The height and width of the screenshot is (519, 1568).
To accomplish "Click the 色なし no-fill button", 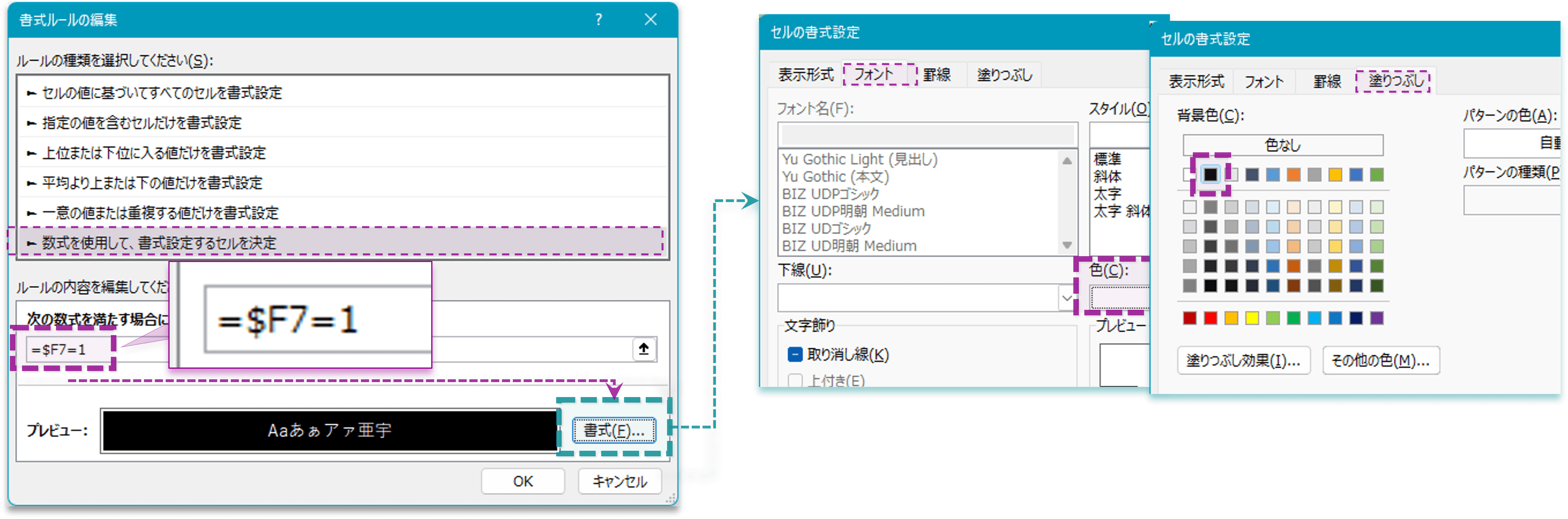I will tap(1283, 144).
